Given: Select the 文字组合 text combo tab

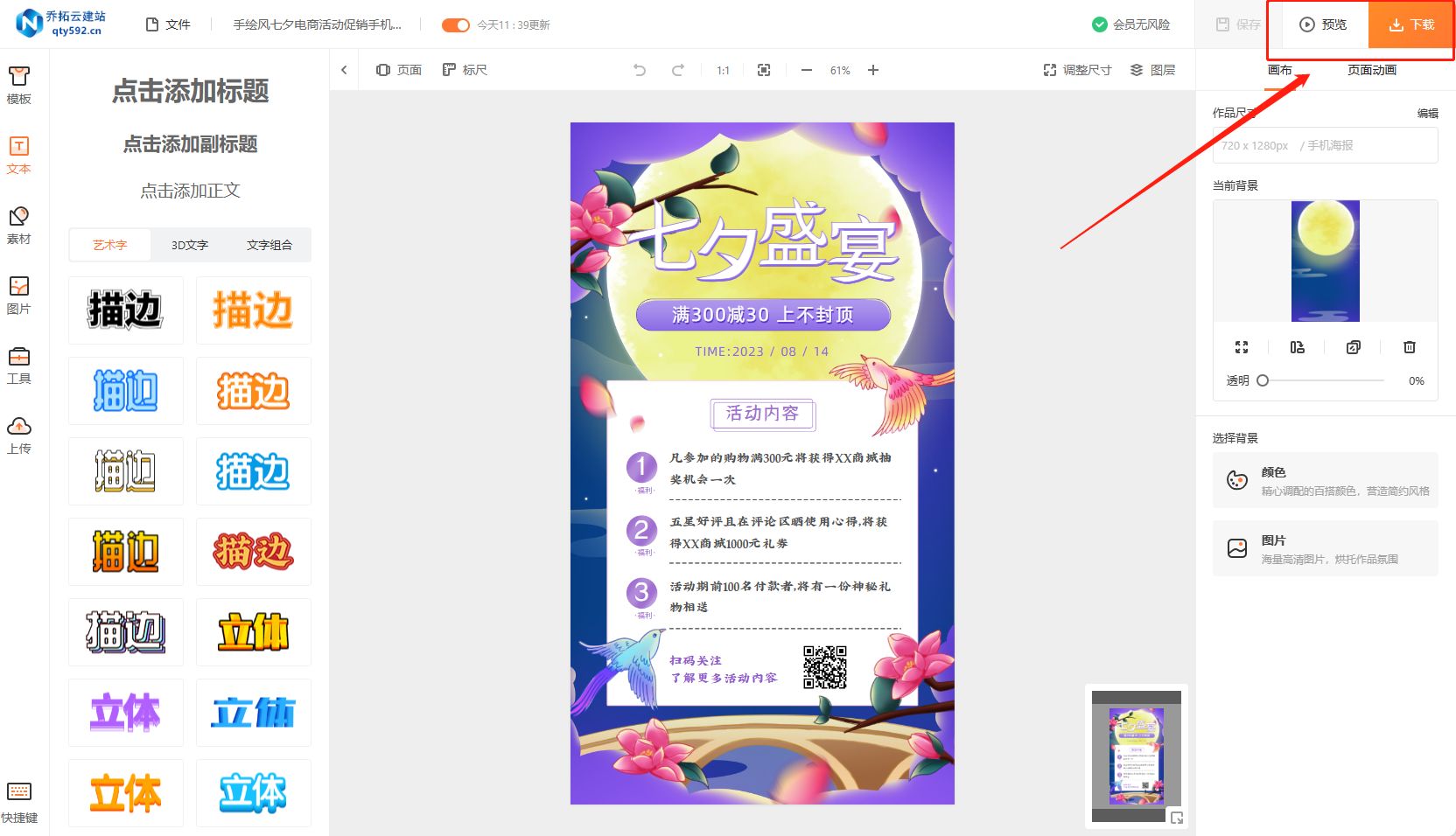Looking at the screenshot, I should [x=269, y=245].
